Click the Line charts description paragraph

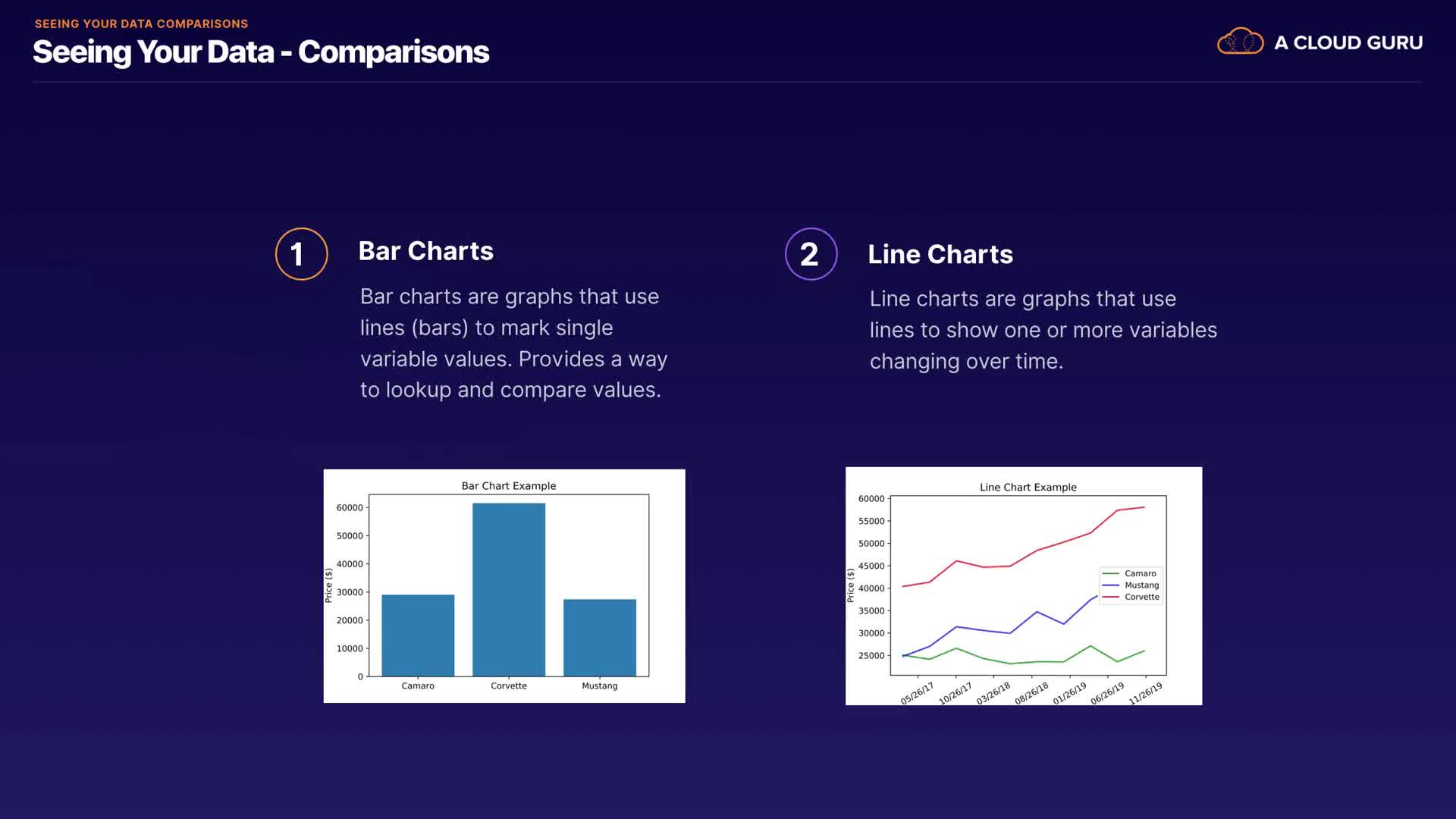1043,330
